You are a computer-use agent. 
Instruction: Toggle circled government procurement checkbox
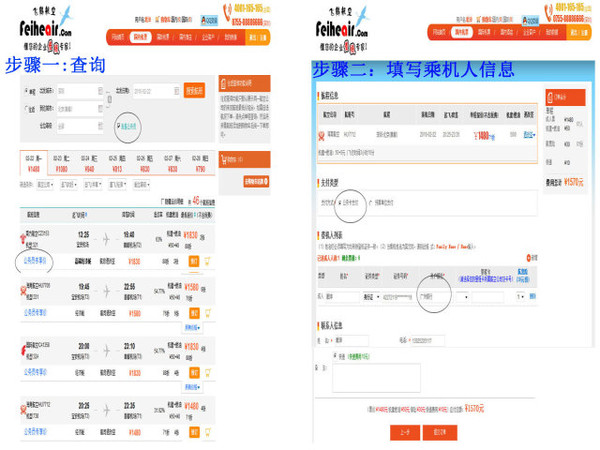tap(118, 126)
